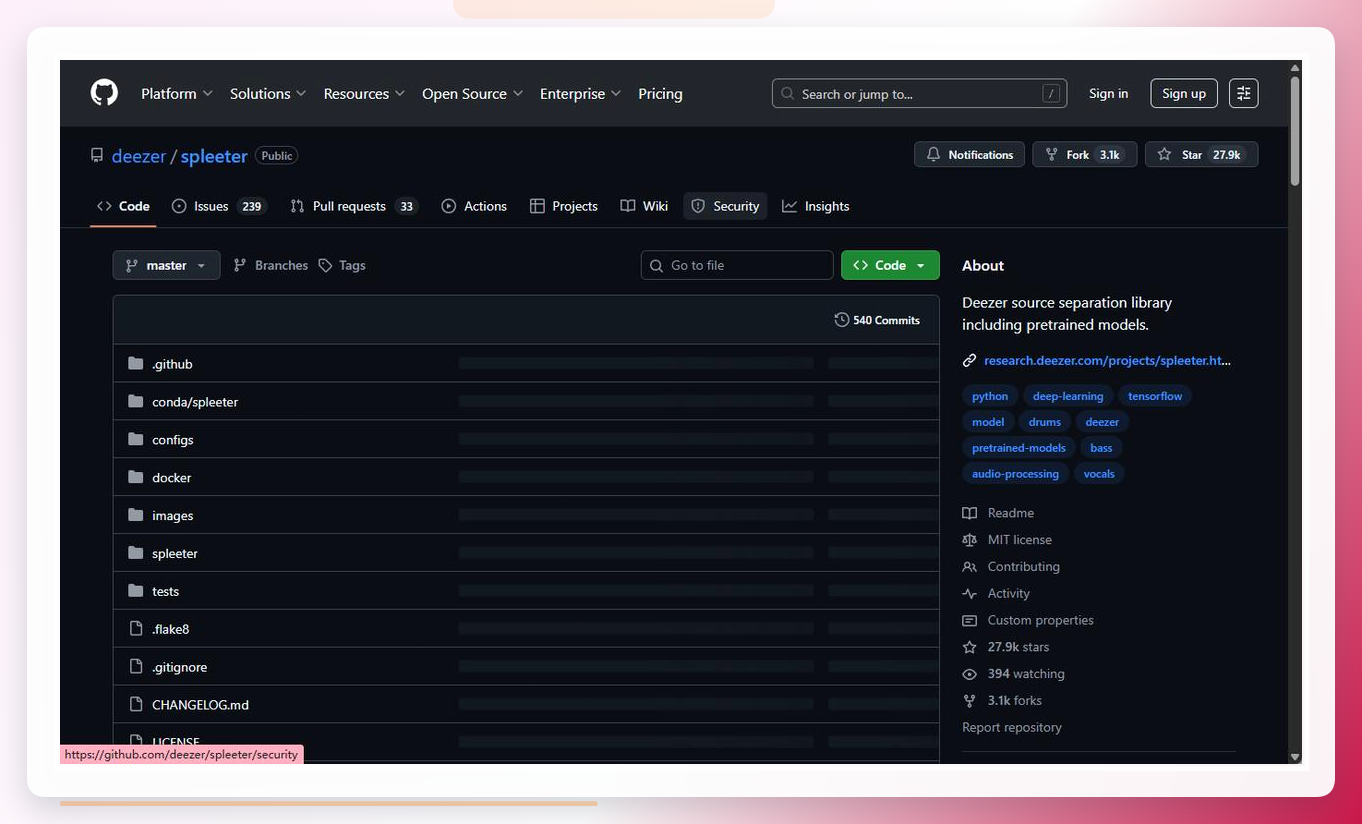The image size is (1362, 824).
Task: Open the 540 Commits history link
Action: click(877, 320)
